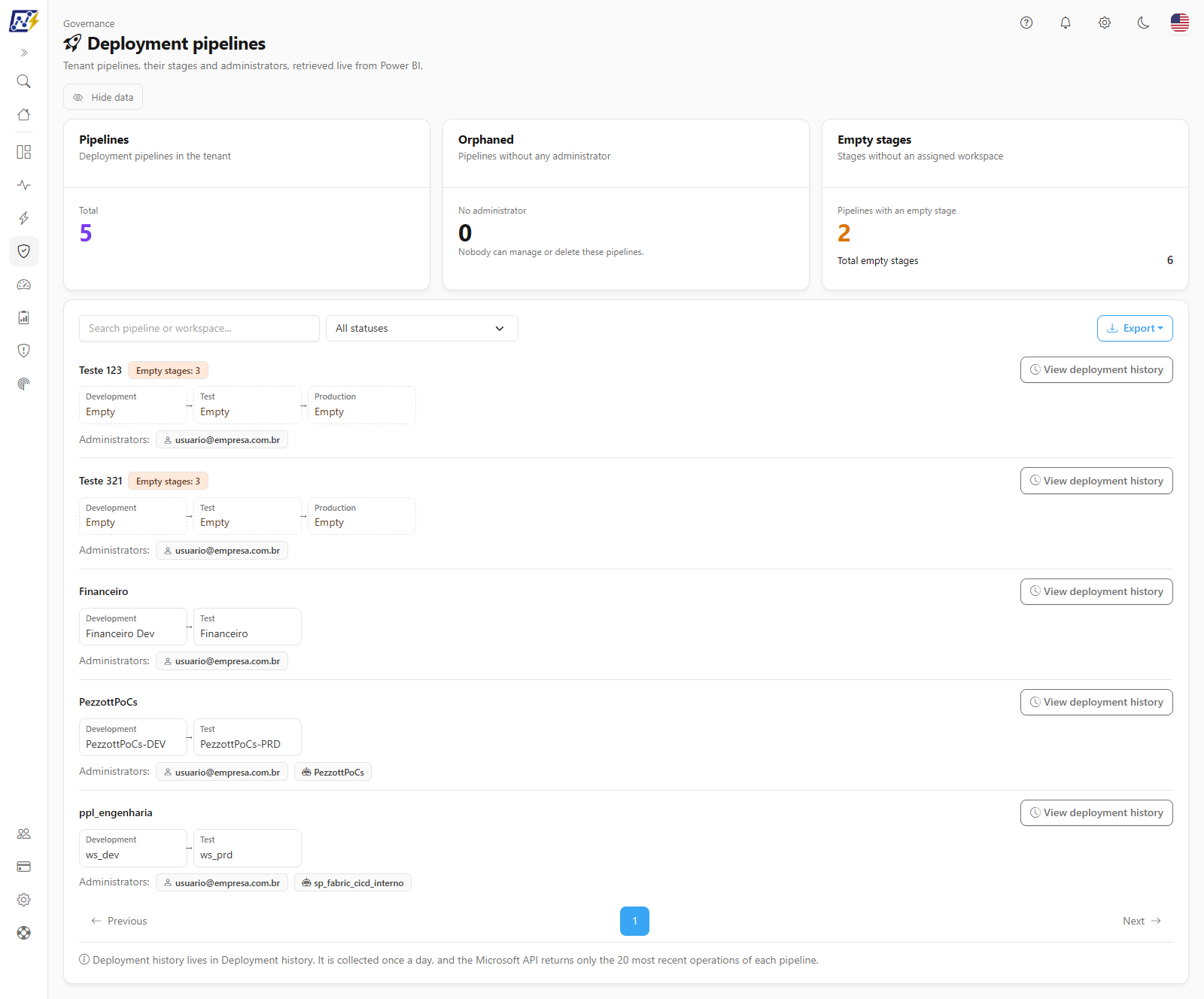
Task: Open the sidebar search icon
Action: (x=24, y=81)
